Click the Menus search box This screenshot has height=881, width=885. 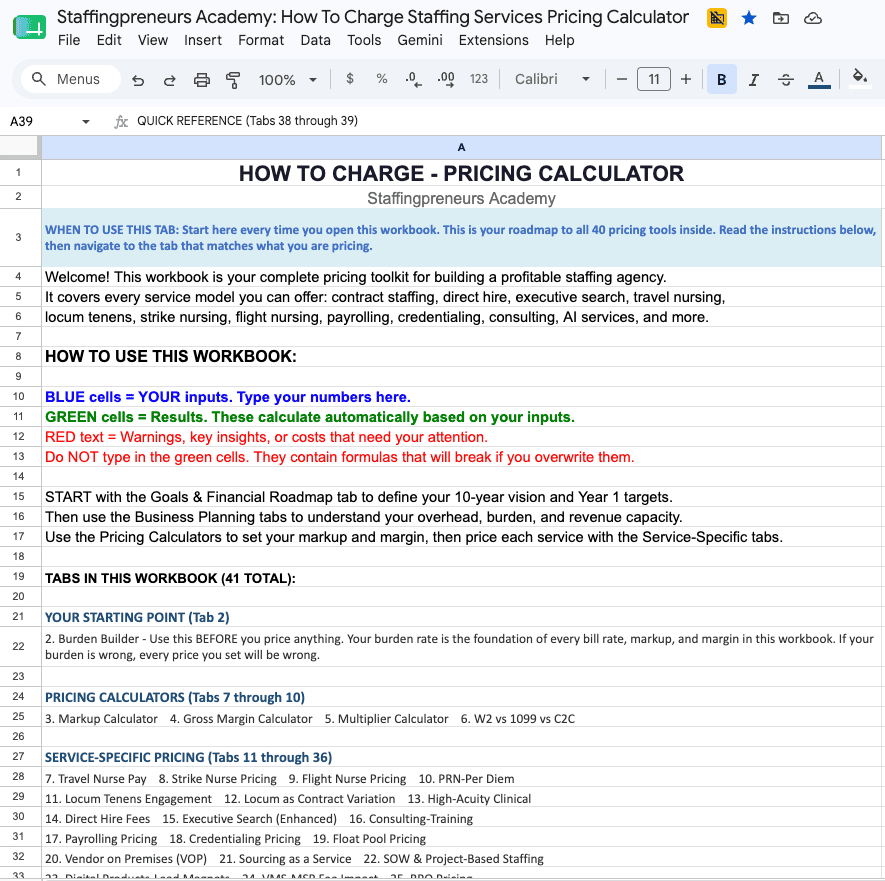point(71,79)
